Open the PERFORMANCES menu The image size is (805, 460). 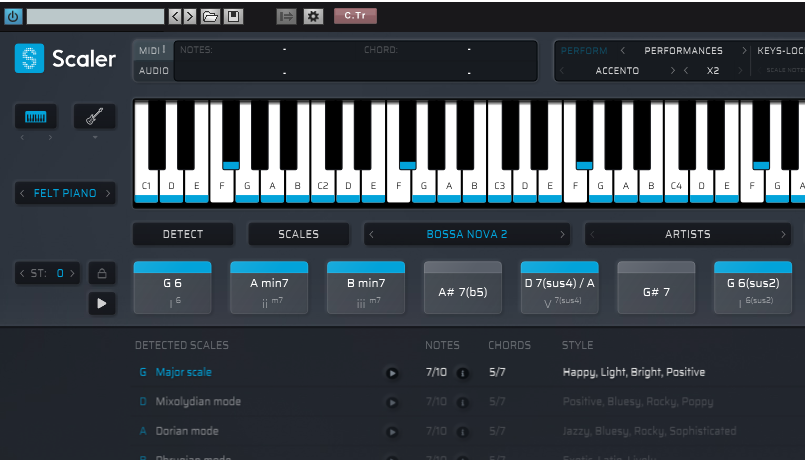point(683,51)
